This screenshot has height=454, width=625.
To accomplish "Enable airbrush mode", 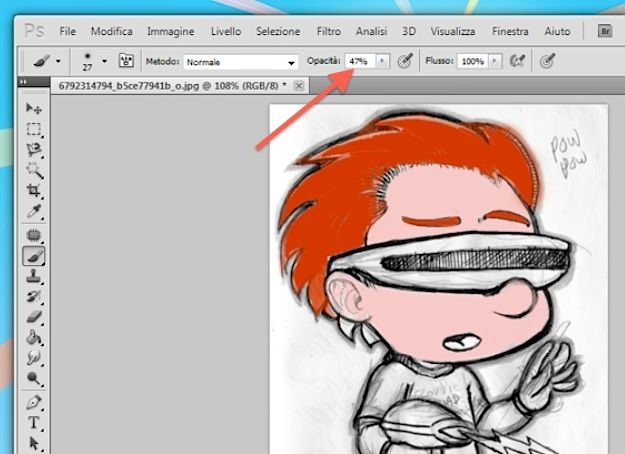I will (517, 61).
